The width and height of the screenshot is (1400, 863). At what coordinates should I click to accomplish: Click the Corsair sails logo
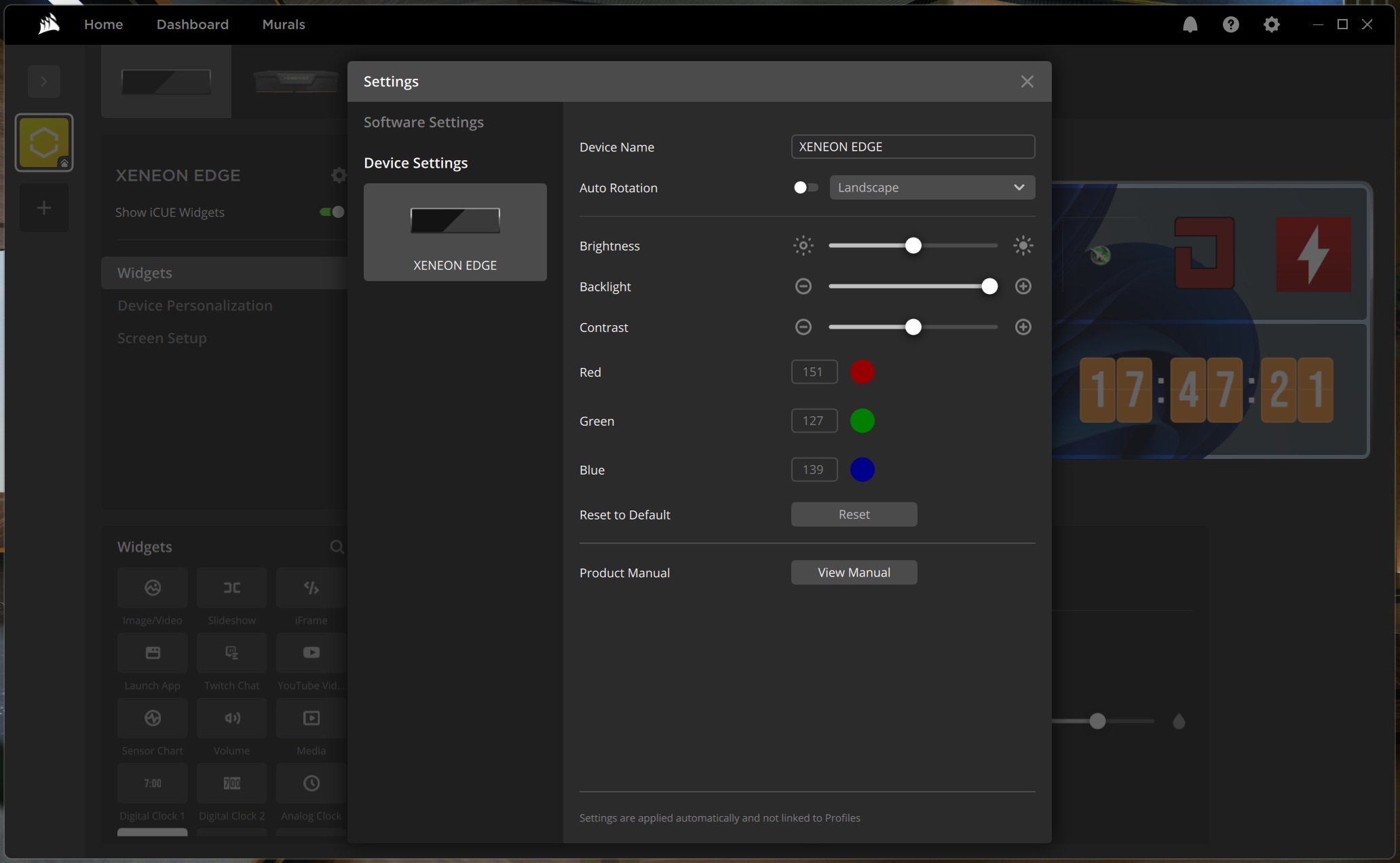pyautogui.click(x=49, y=24)
